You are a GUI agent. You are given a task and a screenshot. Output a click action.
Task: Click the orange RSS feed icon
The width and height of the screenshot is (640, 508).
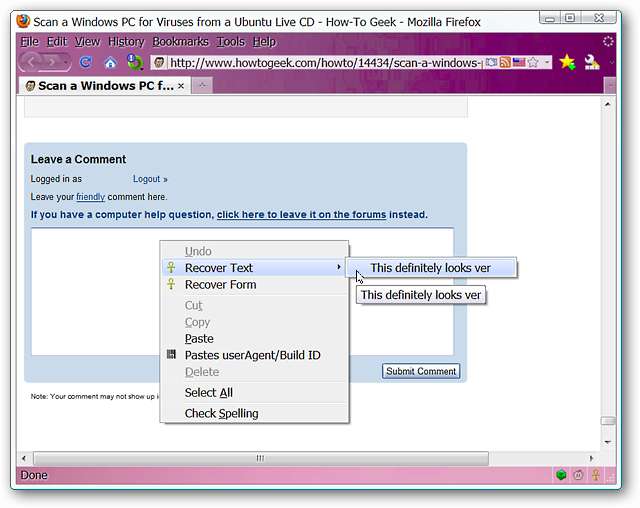505,62
